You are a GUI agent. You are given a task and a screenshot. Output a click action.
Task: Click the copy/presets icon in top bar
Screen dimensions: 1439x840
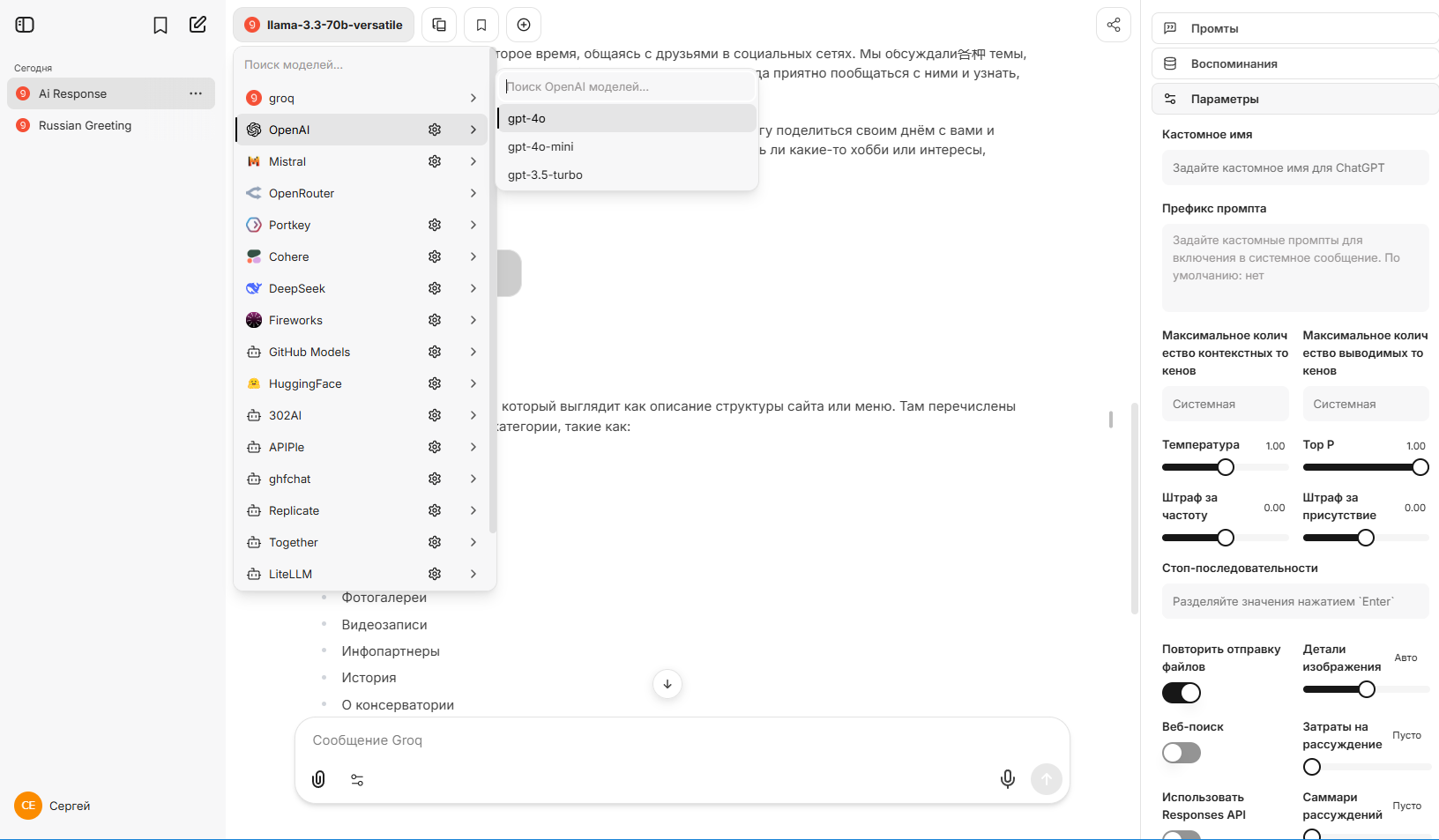click(439, 25)
